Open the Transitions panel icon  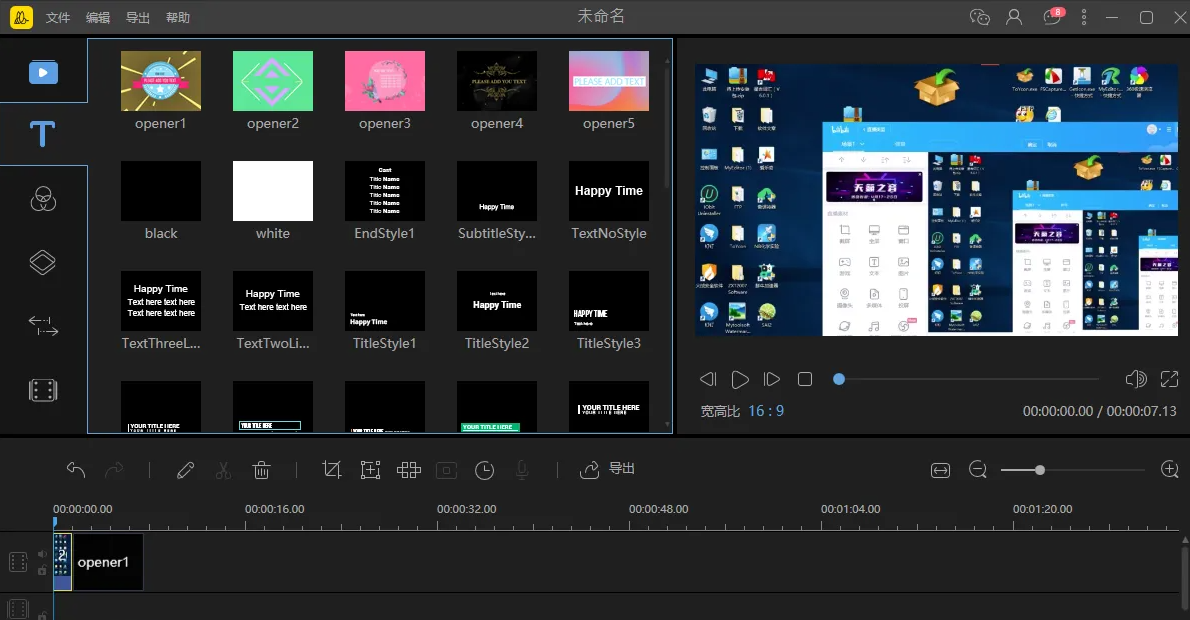coord(42,326)
